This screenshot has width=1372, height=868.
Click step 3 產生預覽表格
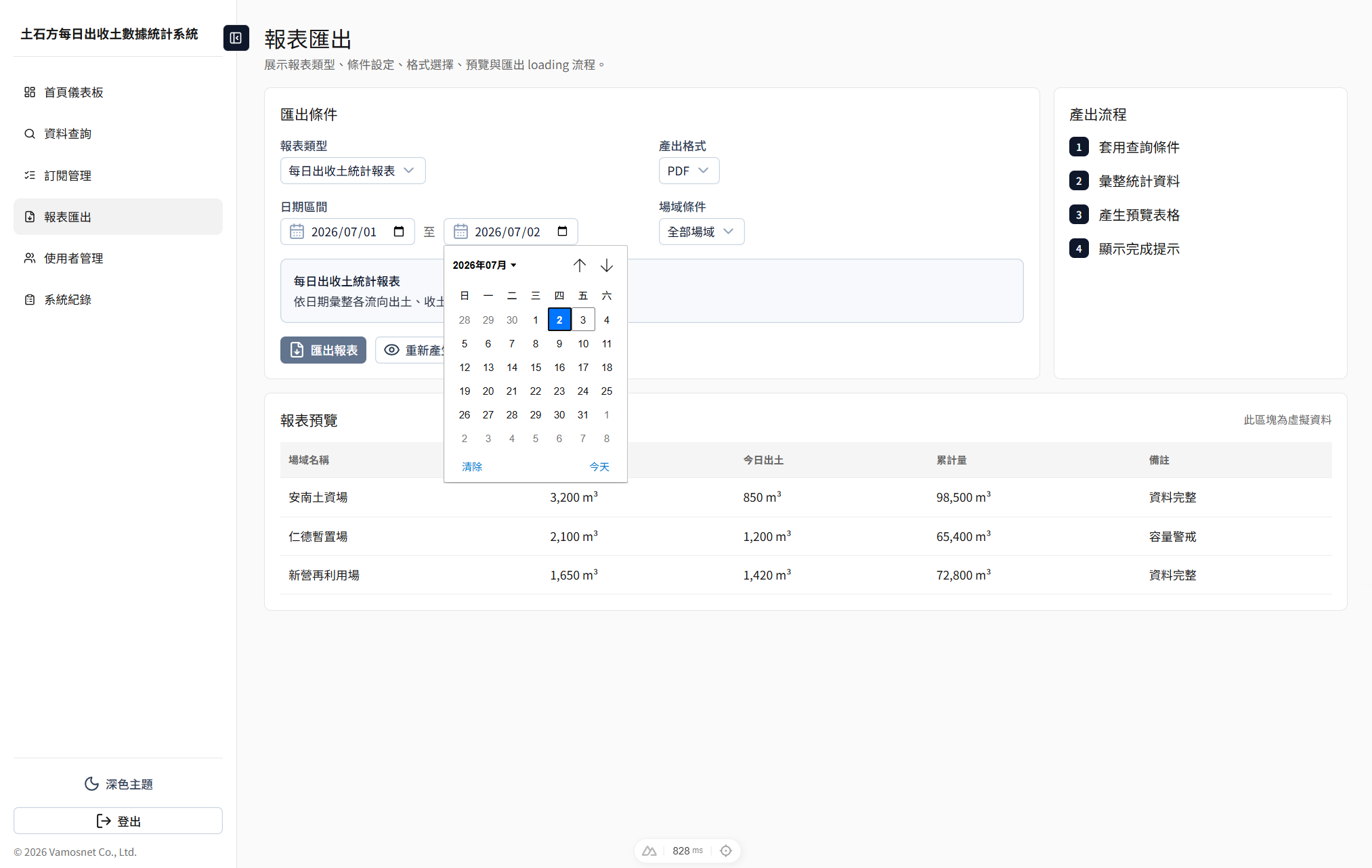pos(1124,215)
